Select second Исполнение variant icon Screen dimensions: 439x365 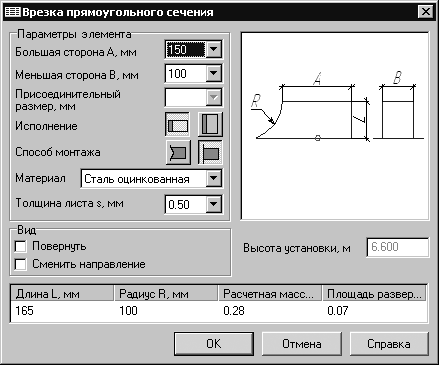(x=210, y=124)
